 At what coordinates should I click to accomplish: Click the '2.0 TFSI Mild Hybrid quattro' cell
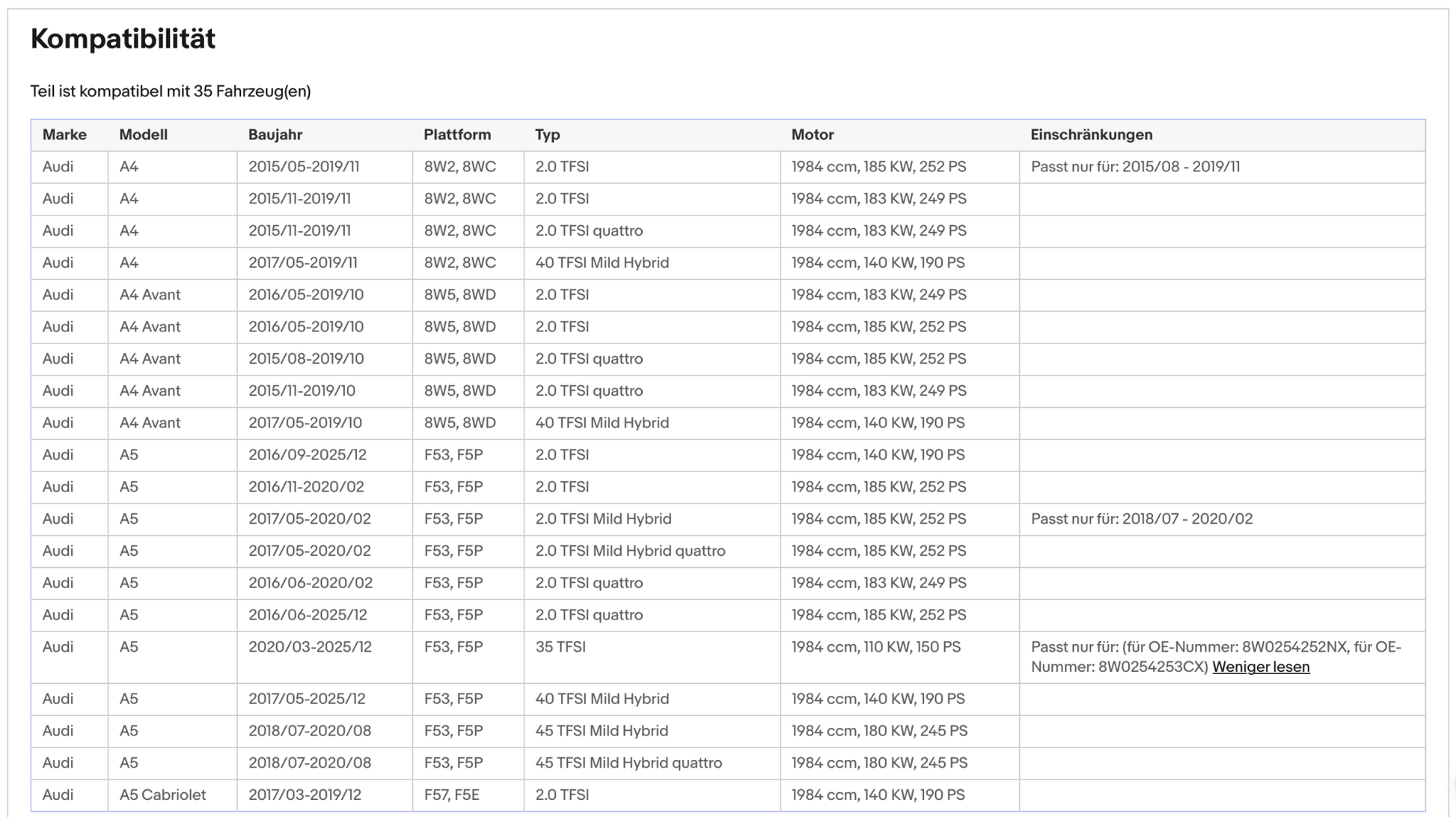tap(630, 551)
